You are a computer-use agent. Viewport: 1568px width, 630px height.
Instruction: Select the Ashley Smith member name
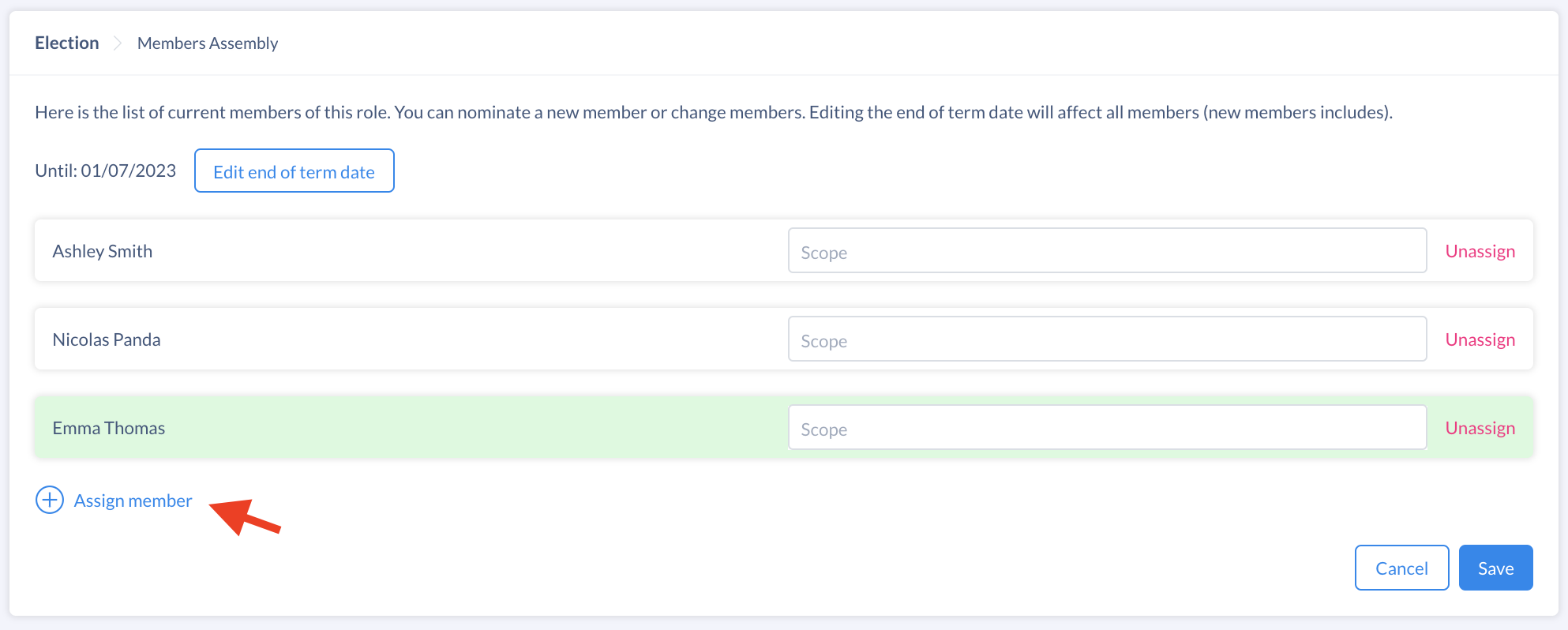tap(103, 251)
